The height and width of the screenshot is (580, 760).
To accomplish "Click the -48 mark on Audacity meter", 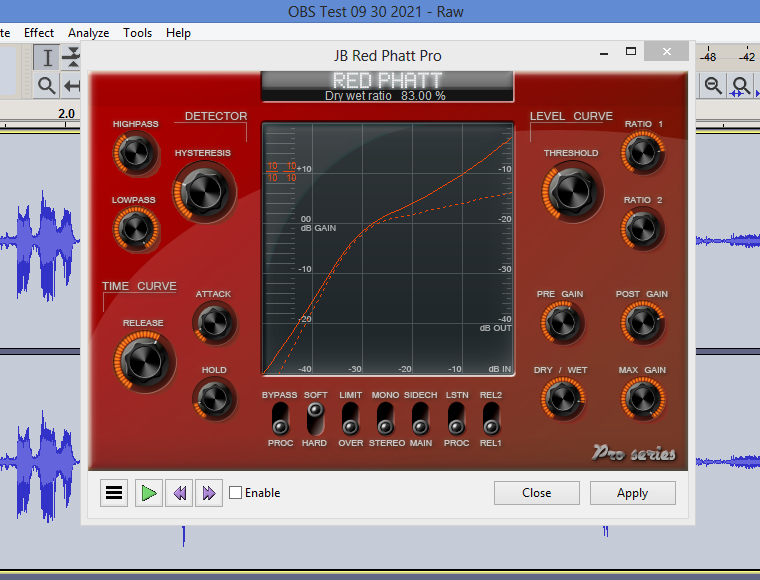I will tap(708, 57).
